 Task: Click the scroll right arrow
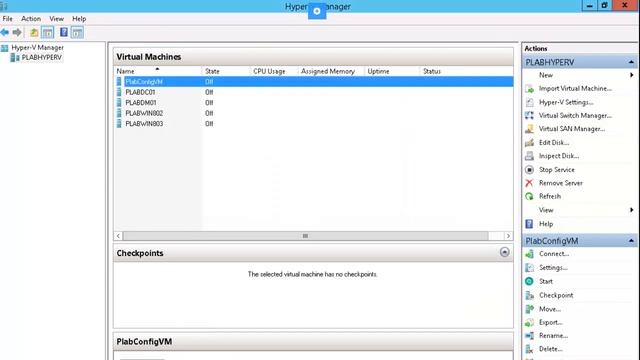tap(508, 236)
